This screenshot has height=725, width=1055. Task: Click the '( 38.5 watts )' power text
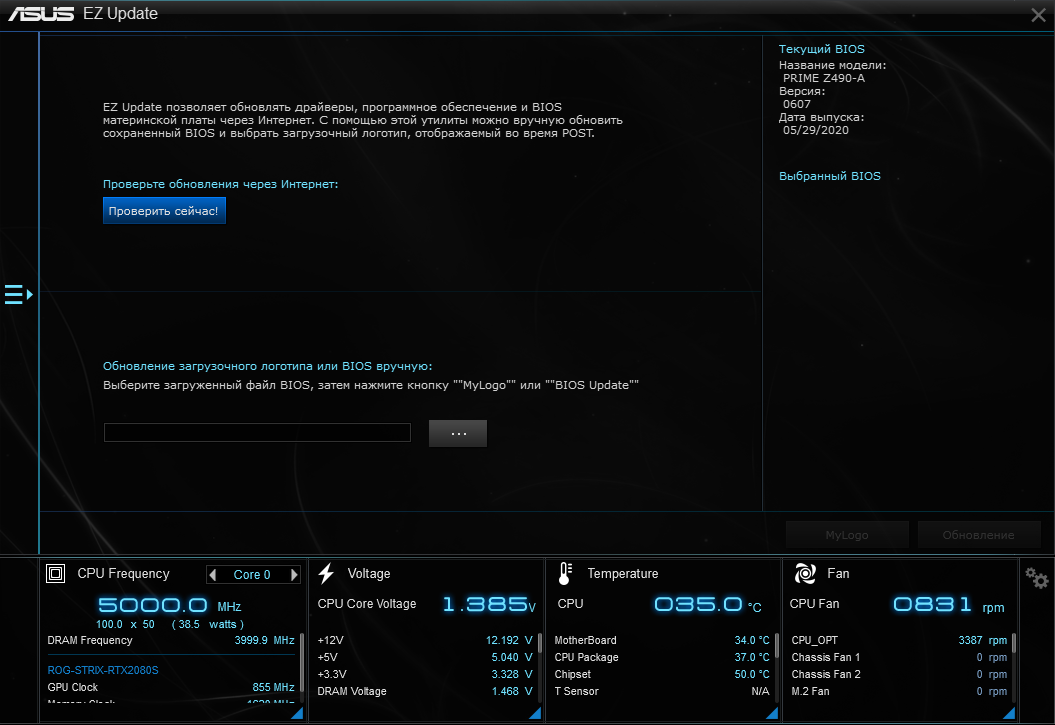(x=208, y=624)
